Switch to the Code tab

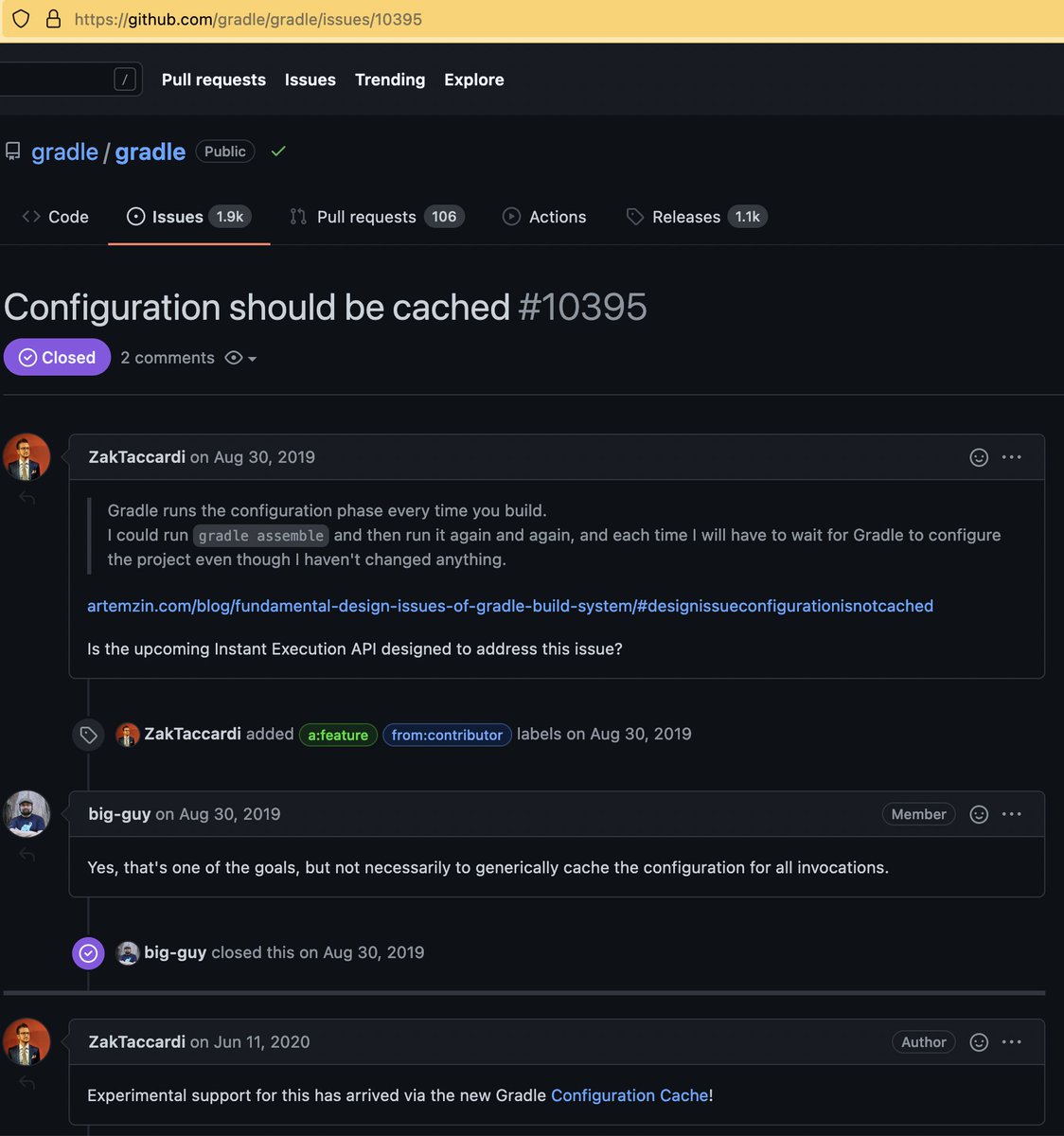pyautogui.click(x=55, y=217)
